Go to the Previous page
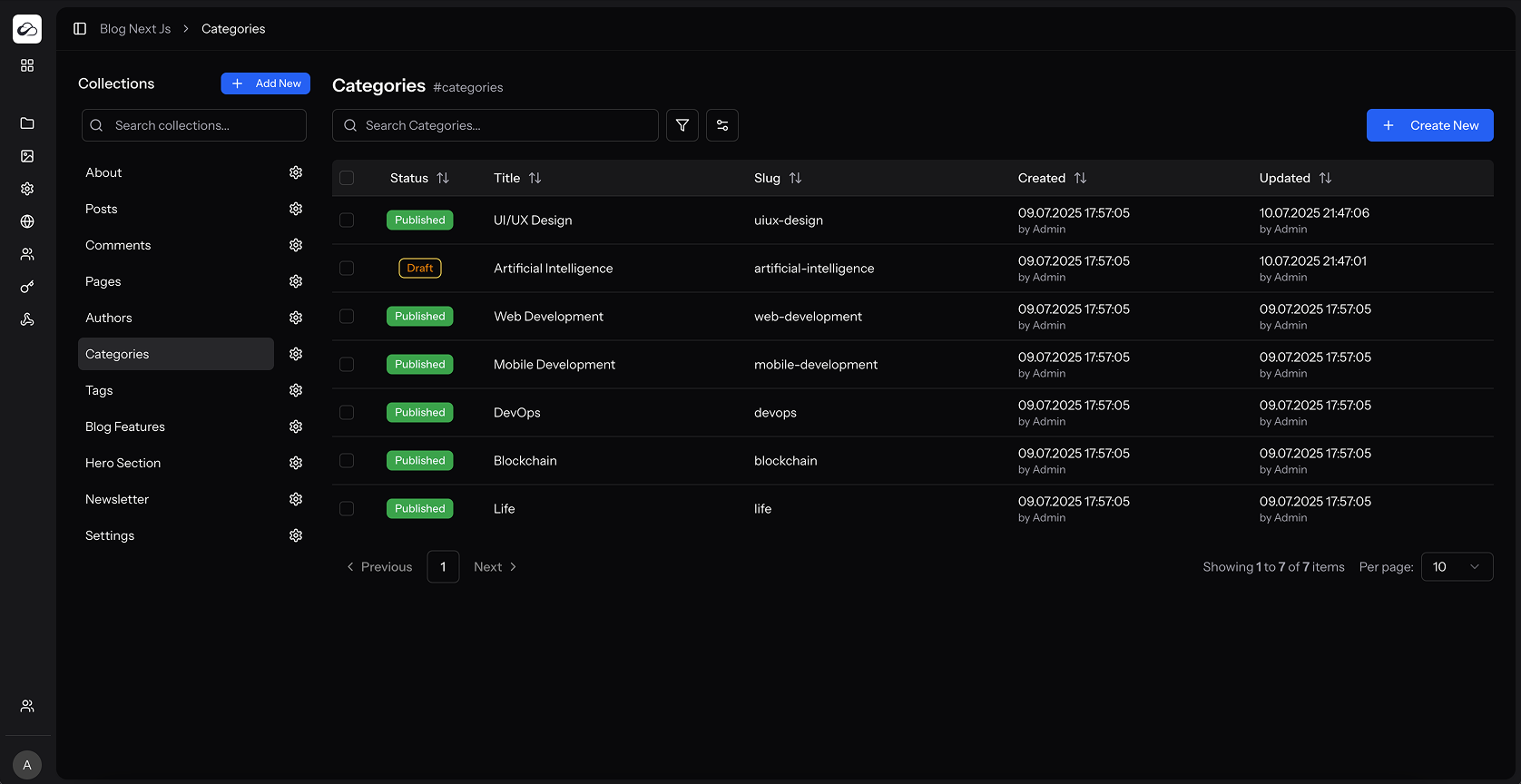 click(x=379, y=566)
